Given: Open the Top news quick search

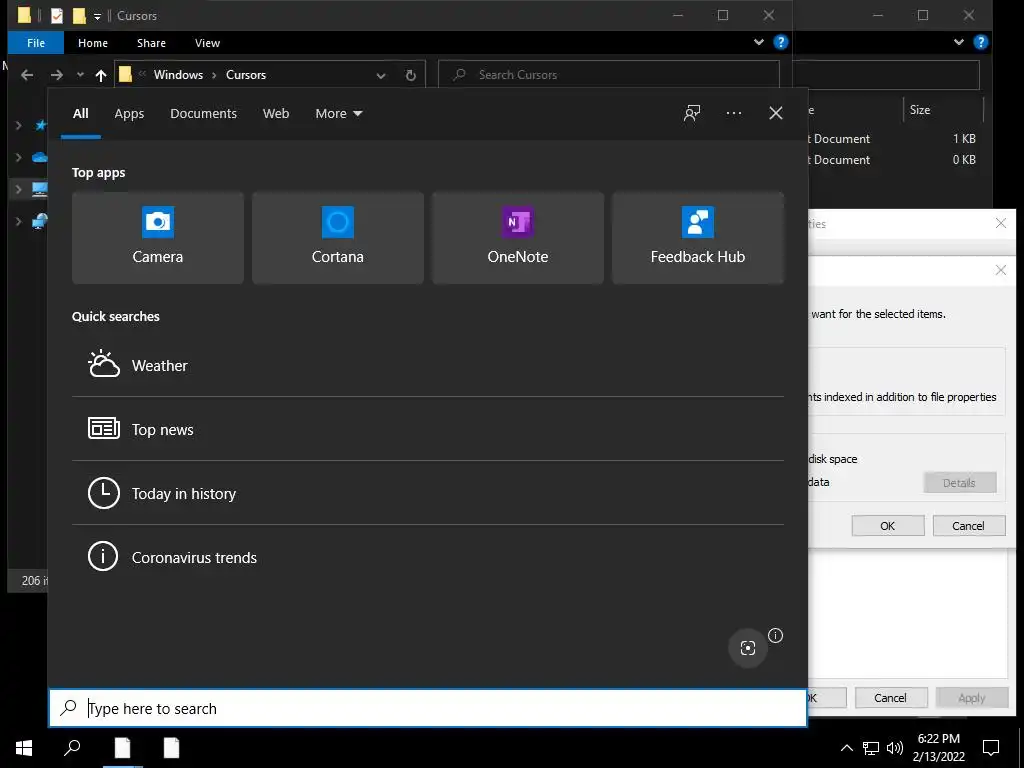Looking at the screenshot, I should point(428,429).
